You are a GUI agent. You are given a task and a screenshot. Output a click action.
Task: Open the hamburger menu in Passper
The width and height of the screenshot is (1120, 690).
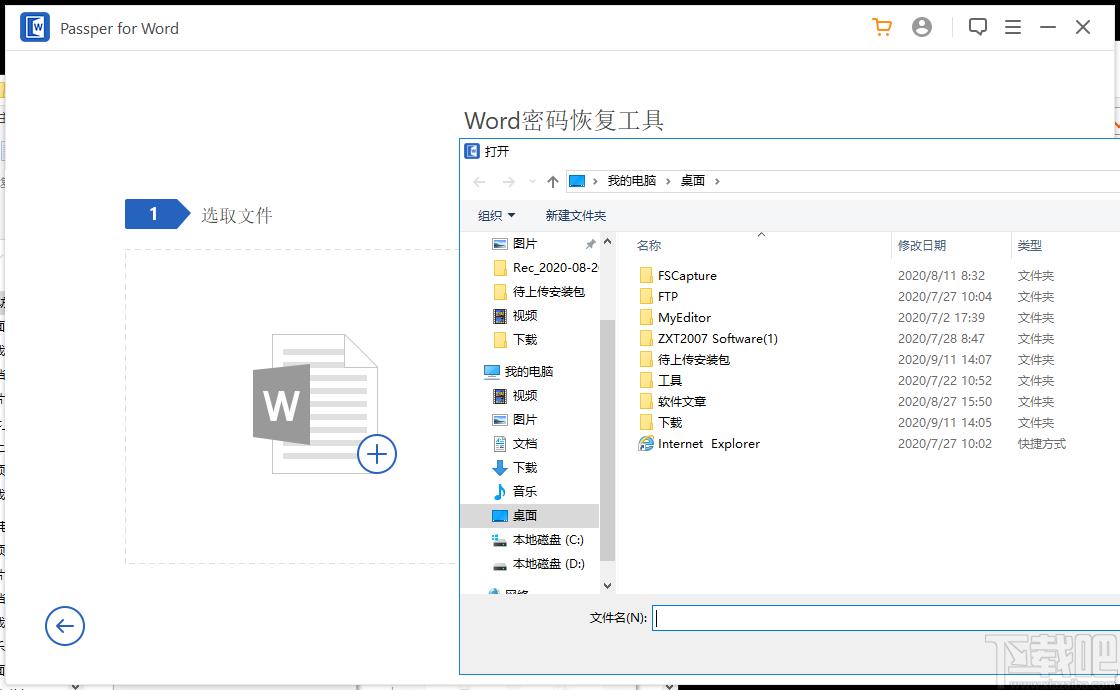[1013, 27]
